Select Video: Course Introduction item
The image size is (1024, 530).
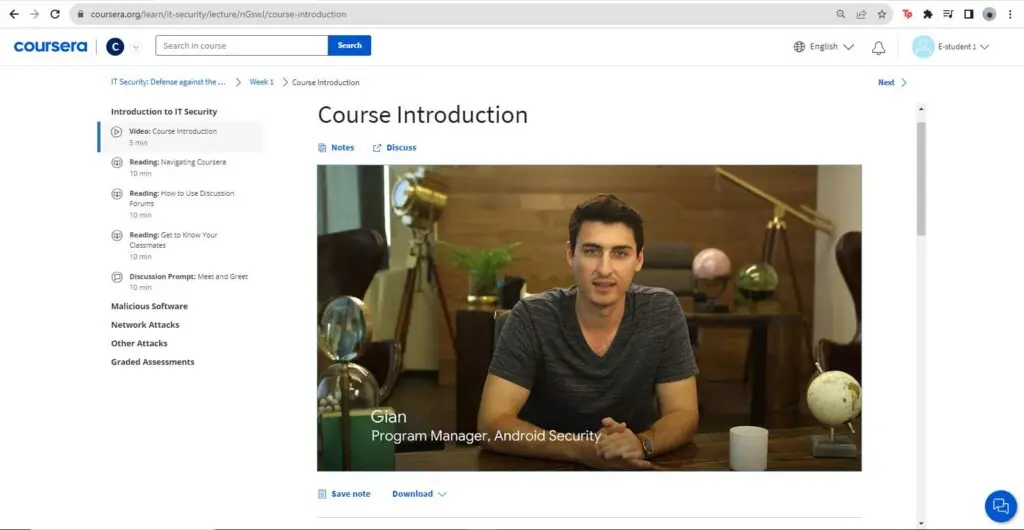pyautogui.click(x=180, y=136)
